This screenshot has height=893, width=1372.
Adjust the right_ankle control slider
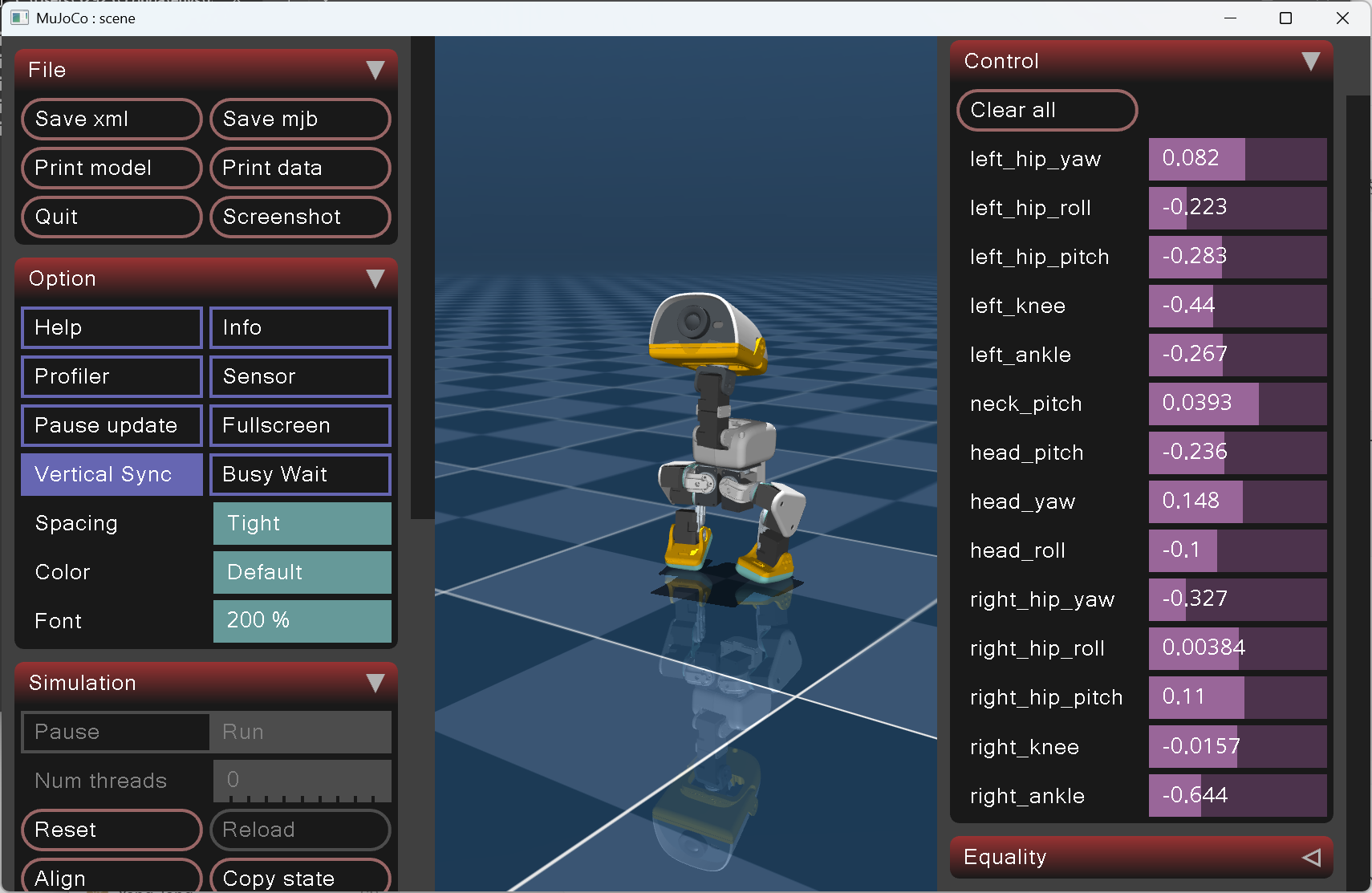tap(1237, 795)
